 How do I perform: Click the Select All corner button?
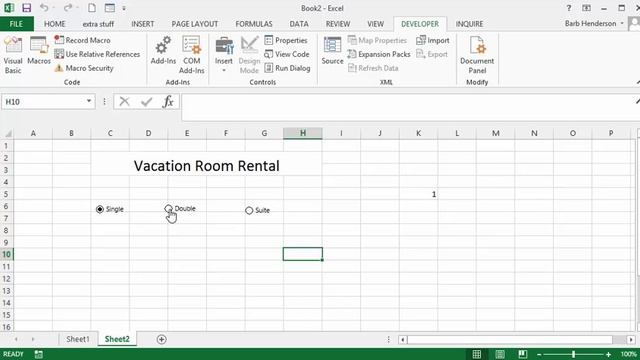click(7, 133)
